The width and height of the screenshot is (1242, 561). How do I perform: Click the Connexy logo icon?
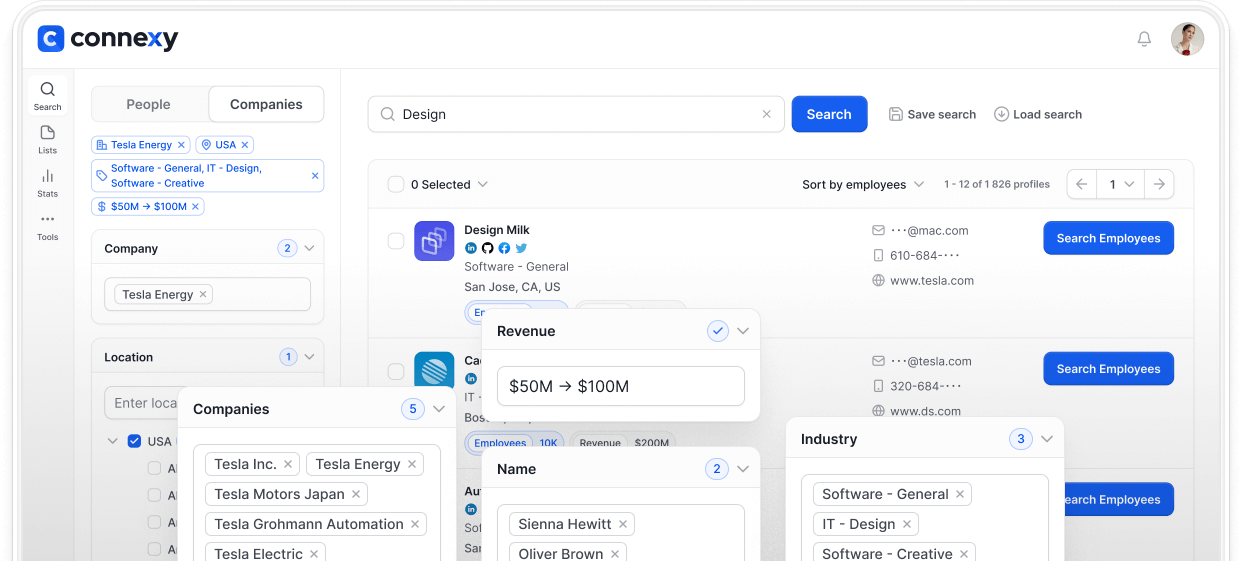pos(51,39)
